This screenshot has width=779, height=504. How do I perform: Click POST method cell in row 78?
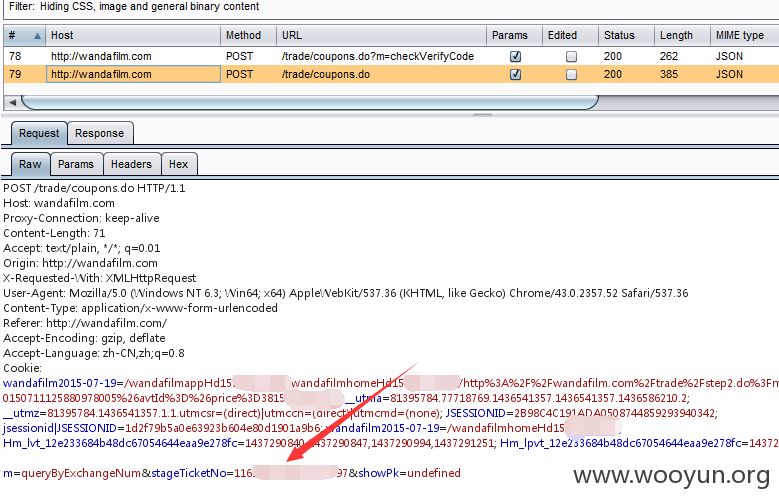point(239,57)
